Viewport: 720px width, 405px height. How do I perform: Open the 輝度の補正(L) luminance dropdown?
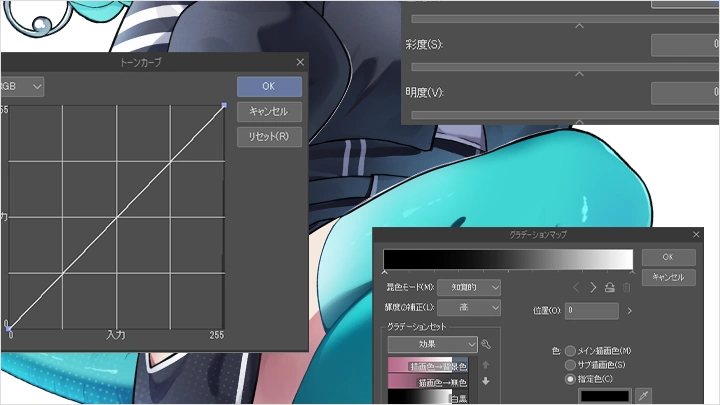pyautogui.click(x=469, y=308)
